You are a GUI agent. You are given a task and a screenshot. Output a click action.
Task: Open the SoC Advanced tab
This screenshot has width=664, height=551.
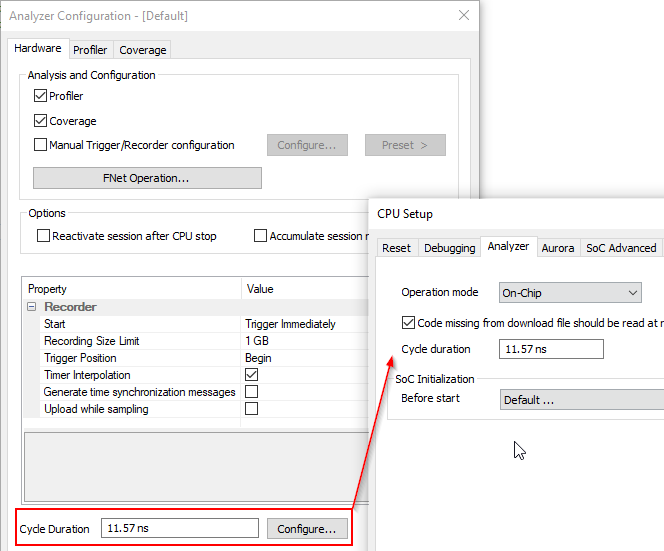click(x=621, y=248)
